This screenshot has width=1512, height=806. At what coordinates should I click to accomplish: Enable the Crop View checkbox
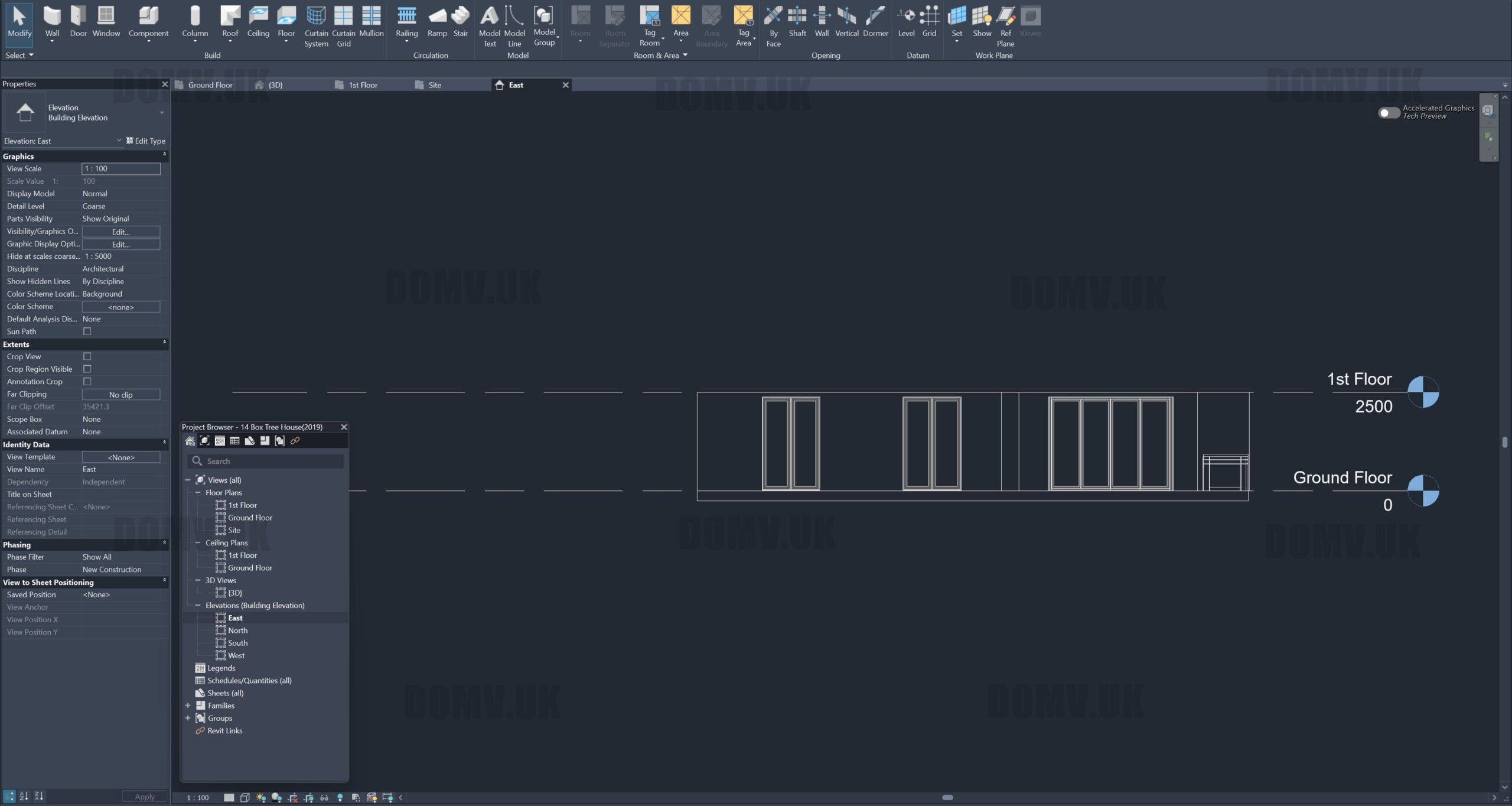[87, 356]
